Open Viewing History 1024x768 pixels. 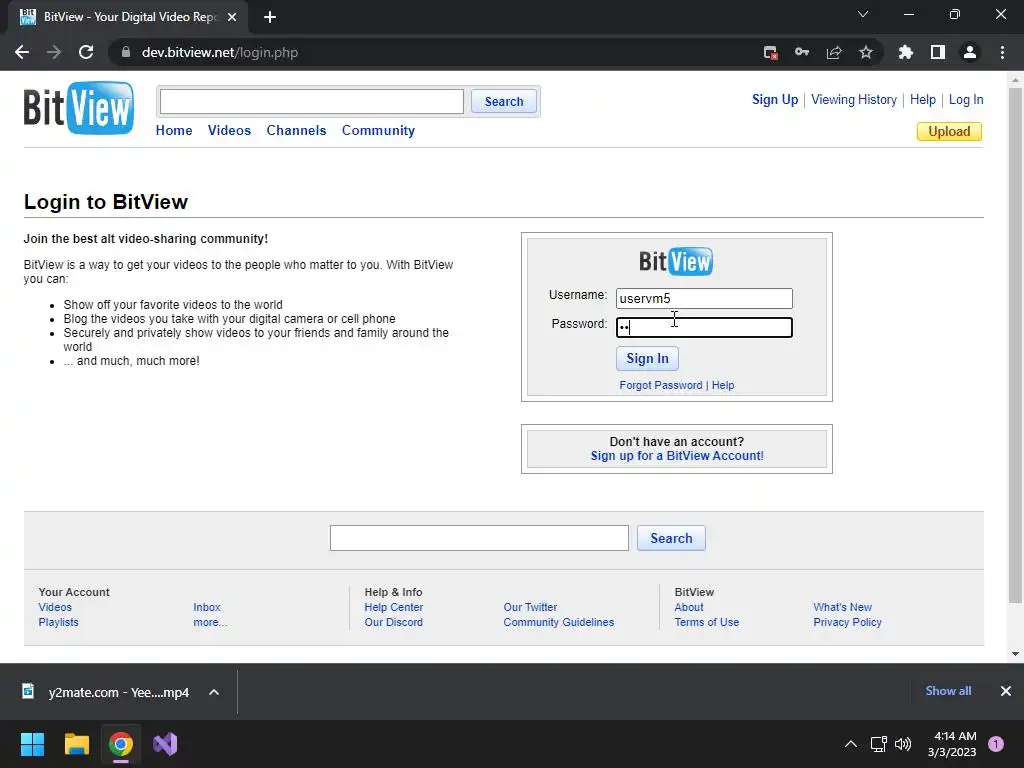[854, 100]
